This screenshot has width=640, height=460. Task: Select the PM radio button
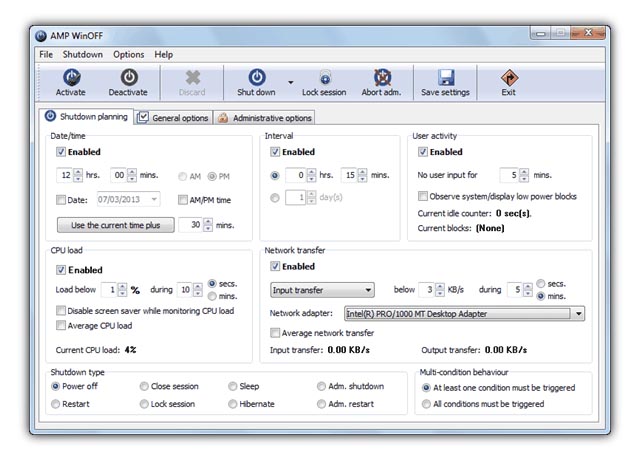point(212,176)
